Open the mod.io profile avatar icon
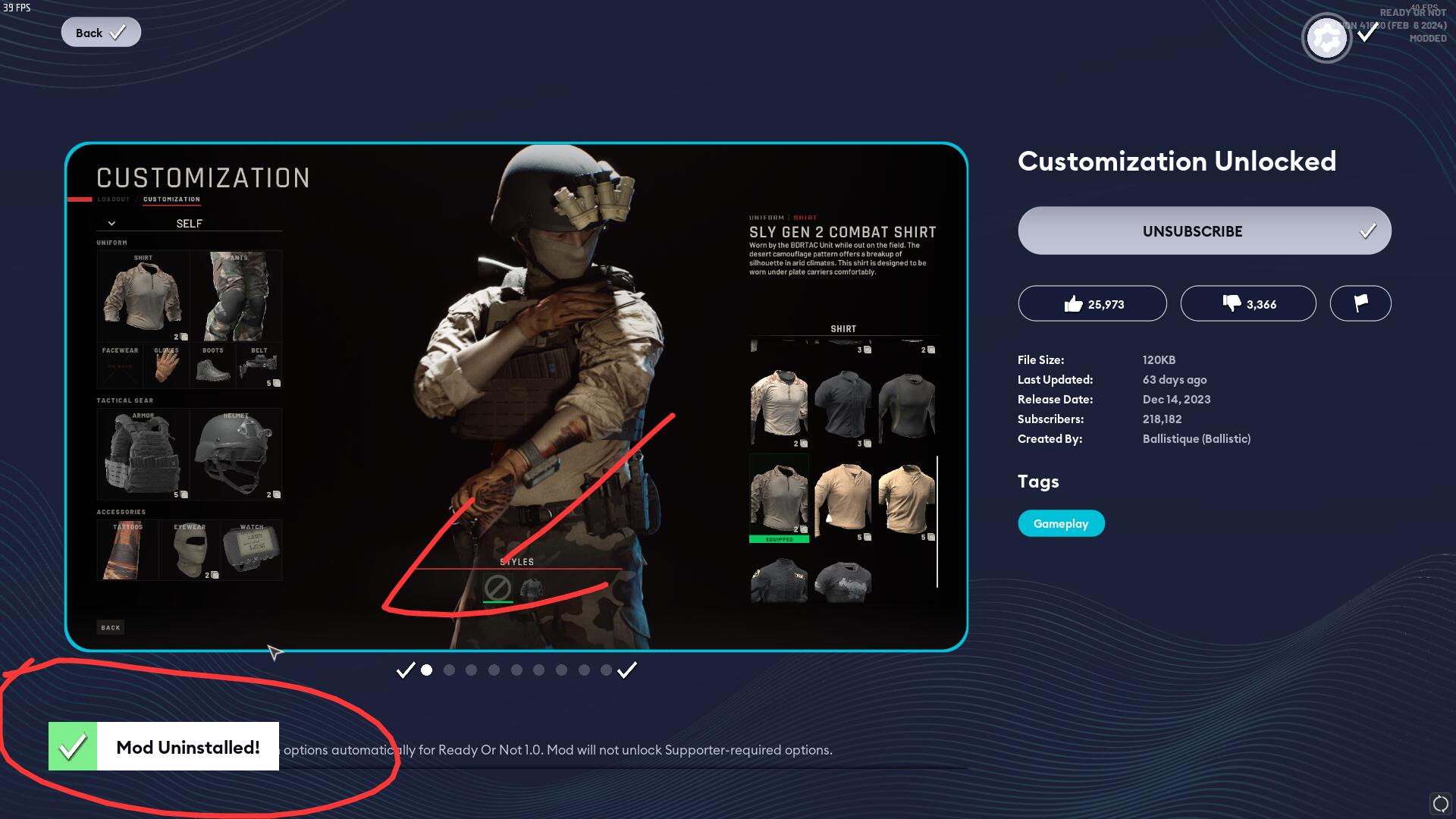This screenshot has height=819, width=1456. point(1326,38)
